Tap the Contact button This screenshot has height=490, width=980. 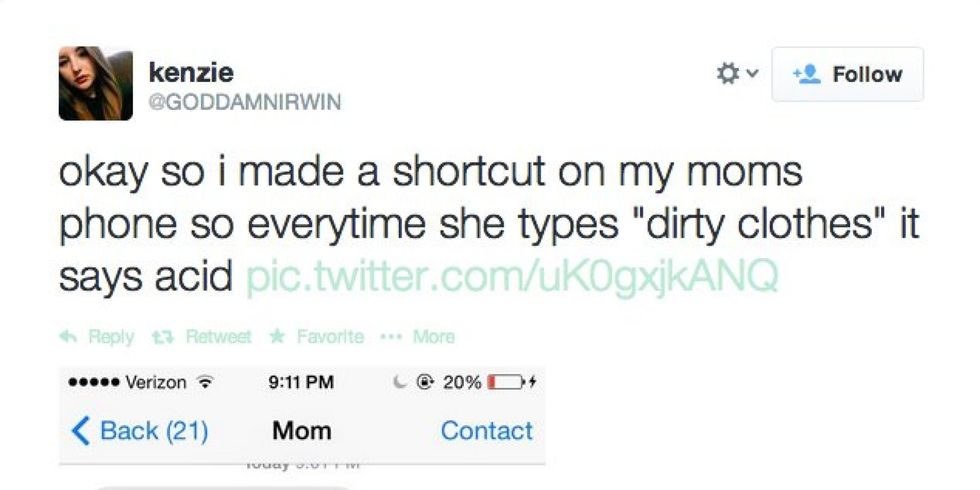tap(487, 431)
